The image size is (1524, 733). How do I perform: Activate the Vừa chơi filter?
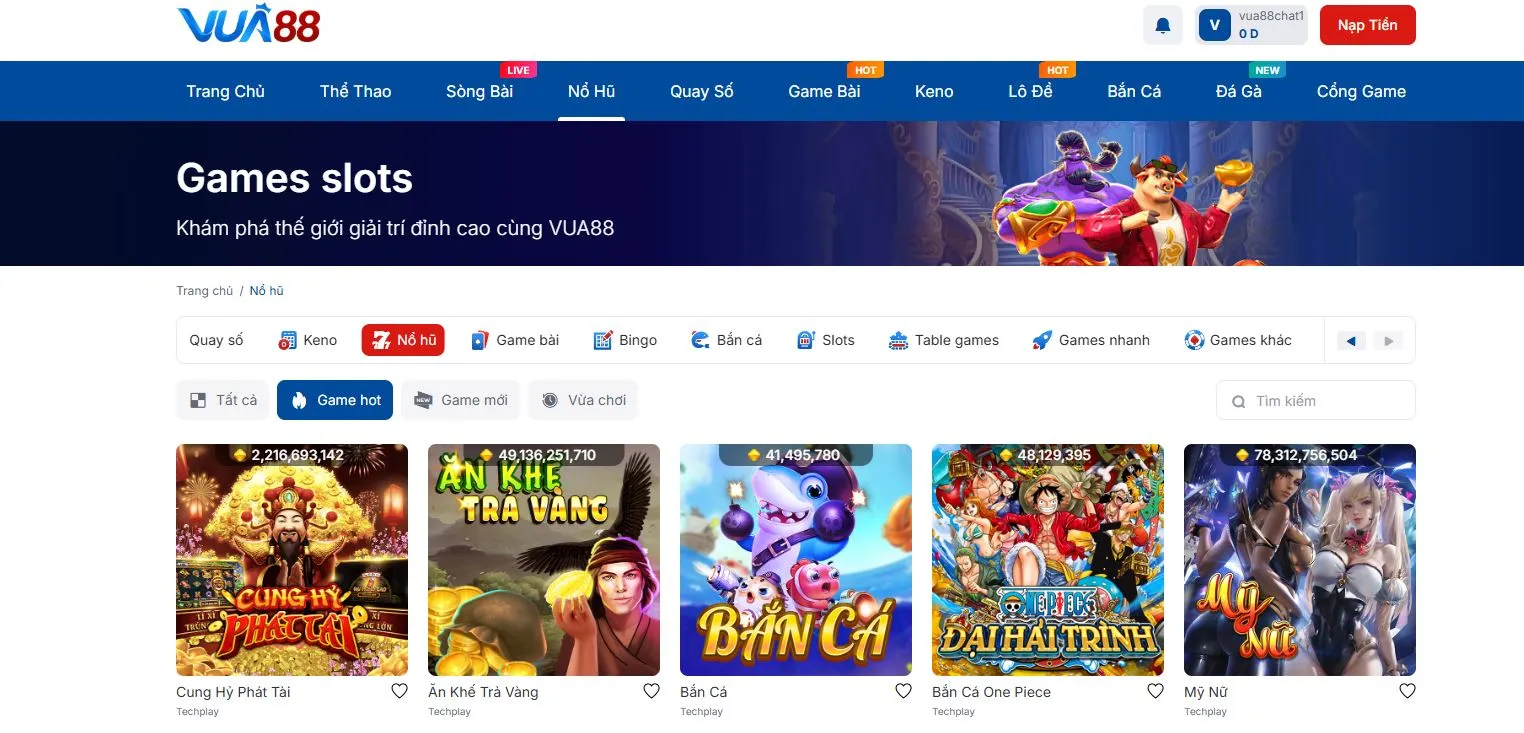click(x=583, y=399)
